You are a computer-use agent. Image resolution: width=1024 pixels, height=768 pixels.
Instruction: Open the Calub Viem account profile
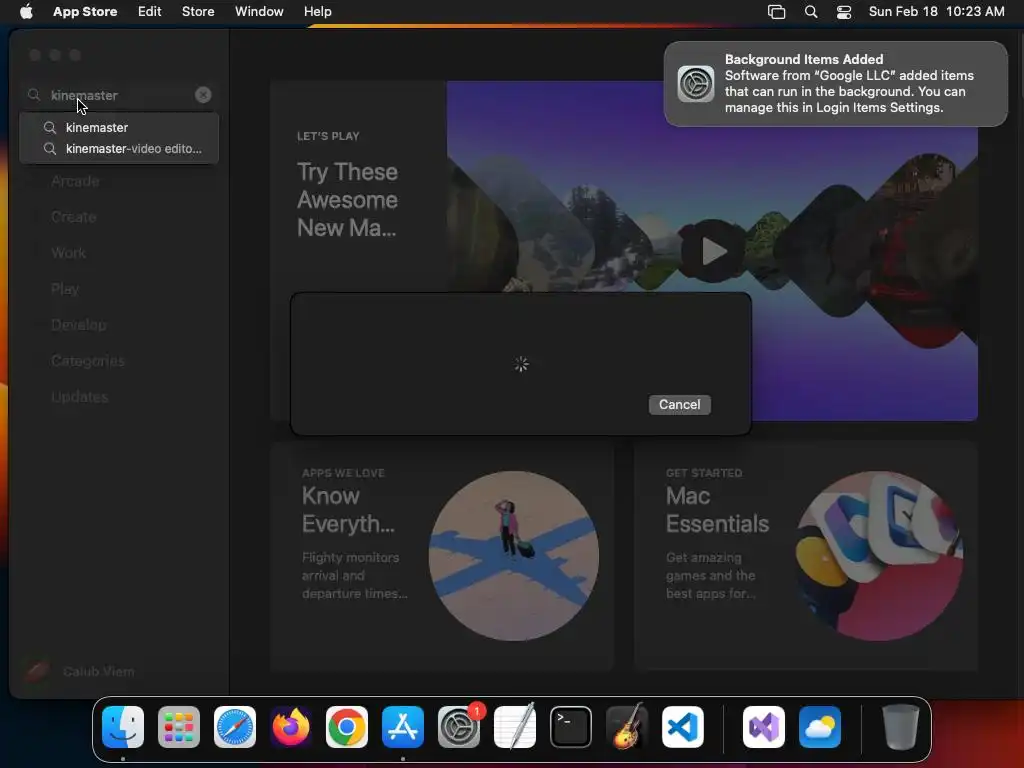pyautogui.click(x=80, y=671)
